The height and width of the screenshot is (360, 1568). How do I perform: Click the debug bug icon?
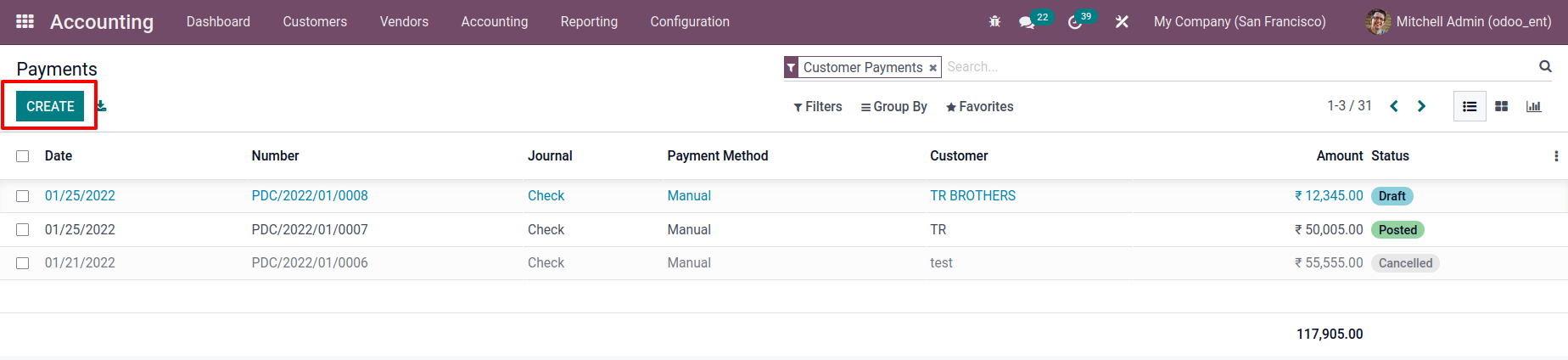coord(994,22)
